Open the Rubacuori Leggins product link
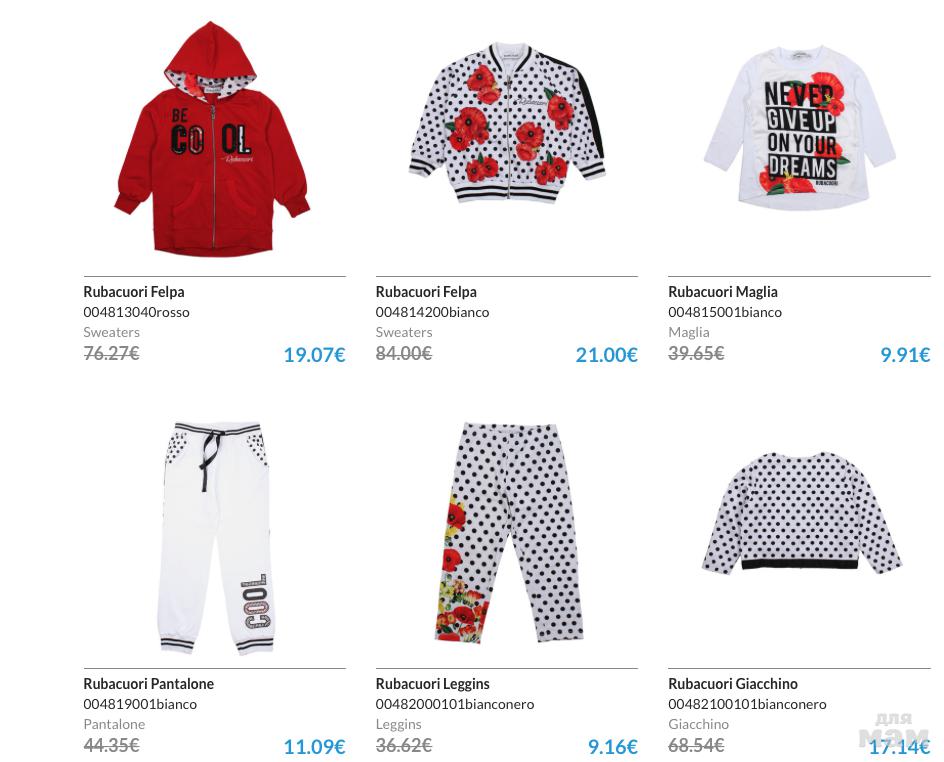The image size is (944, 762). click(432, 684)
